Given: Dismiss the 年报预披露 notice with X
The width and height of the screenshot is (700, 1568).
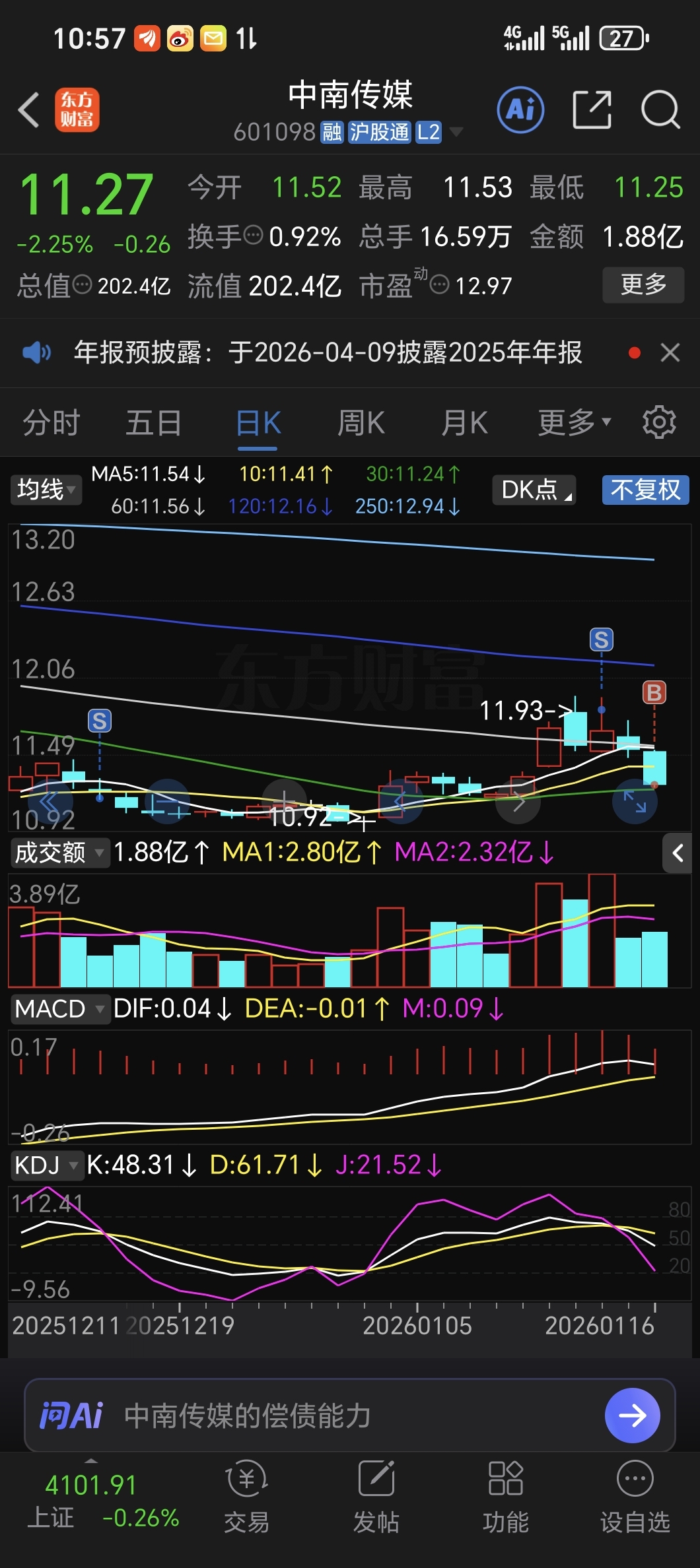Looking at the screenshot, I should (670, 353).
